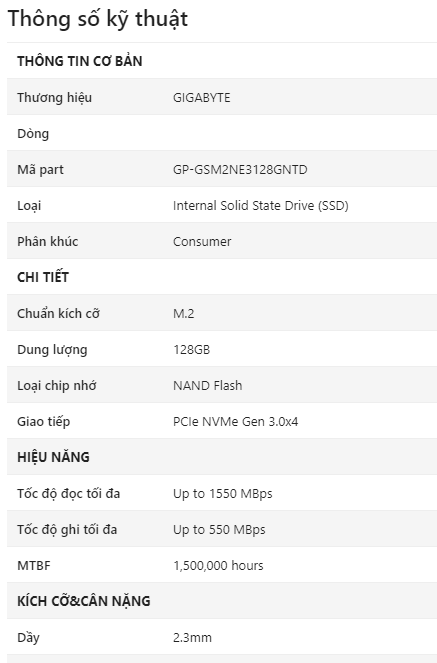Click the 1,500,000 hours MTBF value
The height and width of the screenshot is (663, 437).
pyautogui.click(x=218, y=565)
